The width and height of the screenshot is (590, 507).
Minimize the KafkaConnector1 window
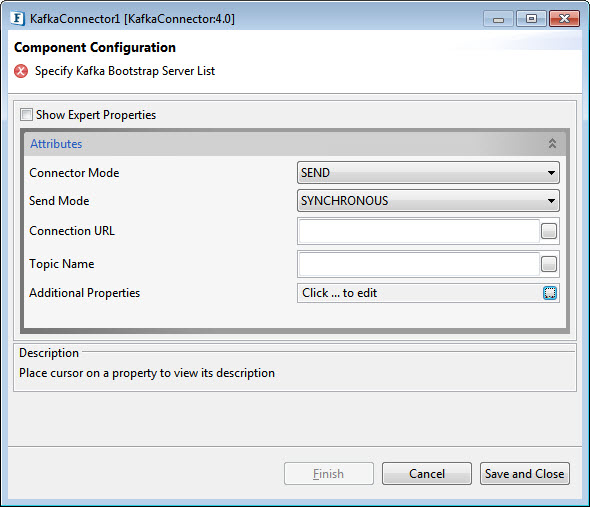(x=498, y=19)
